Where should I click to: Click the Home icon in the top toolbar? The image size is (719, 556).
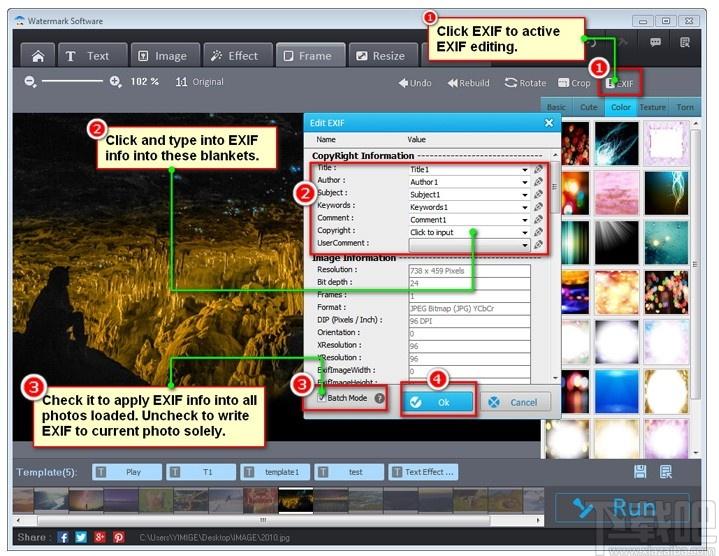click(37, 56)
